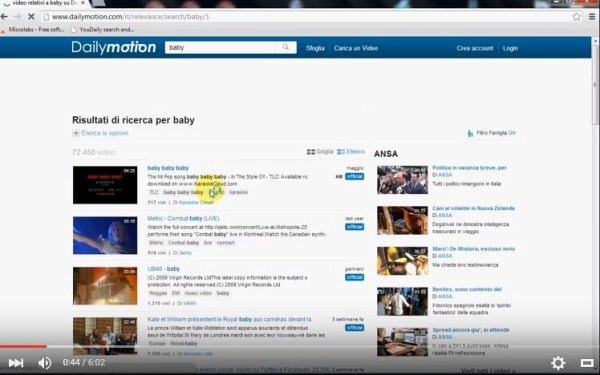Open ANSA video 'Benitez, sono contento'
Image resolution: width=600 pixels, height=375 pixels.
(x=467, y=289)
